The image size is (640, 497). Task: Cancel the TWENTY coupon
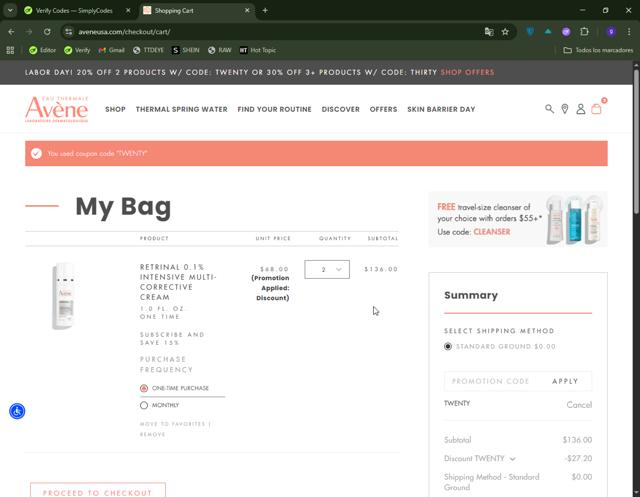click(x=579, y=404)
